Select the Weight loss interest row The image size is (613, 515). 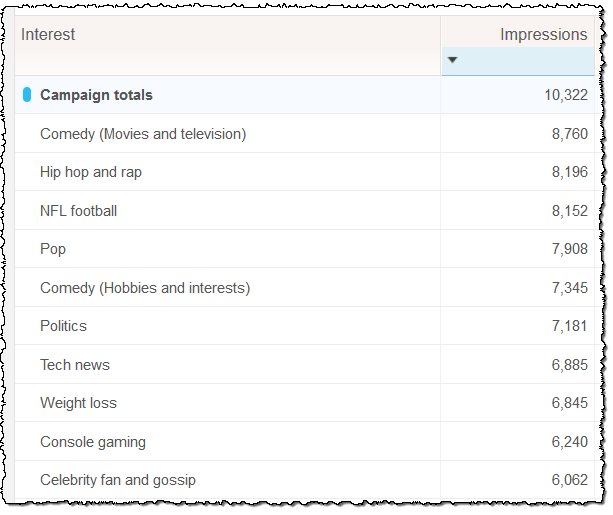(78, 403)
